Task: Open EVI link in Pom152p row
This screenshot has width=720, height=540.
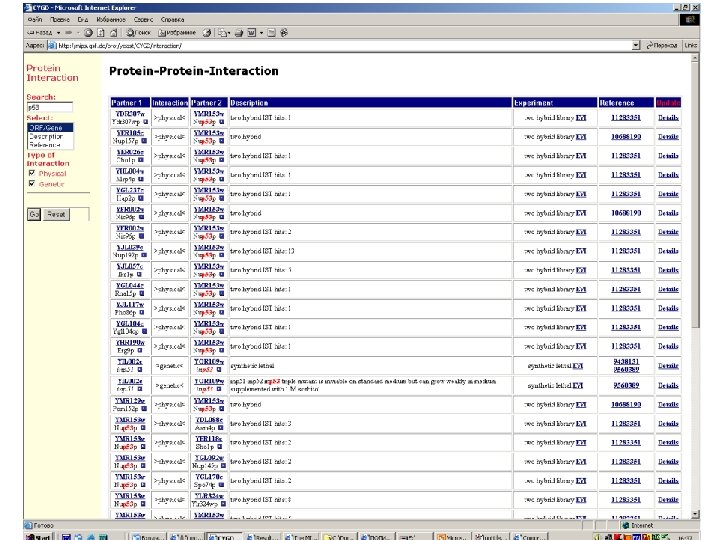Action: pos(581,405)
